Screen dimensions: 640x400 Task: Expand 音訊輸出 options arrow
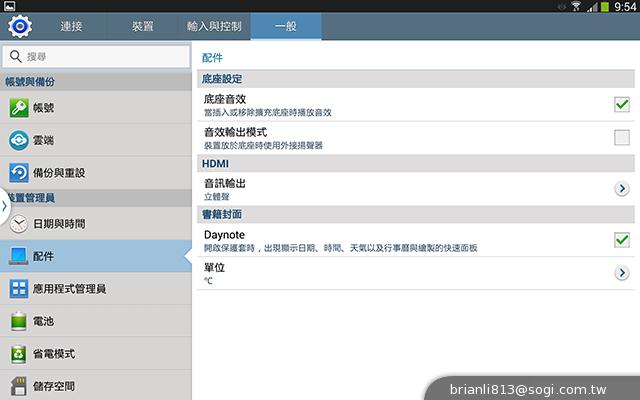coord(621,188)
